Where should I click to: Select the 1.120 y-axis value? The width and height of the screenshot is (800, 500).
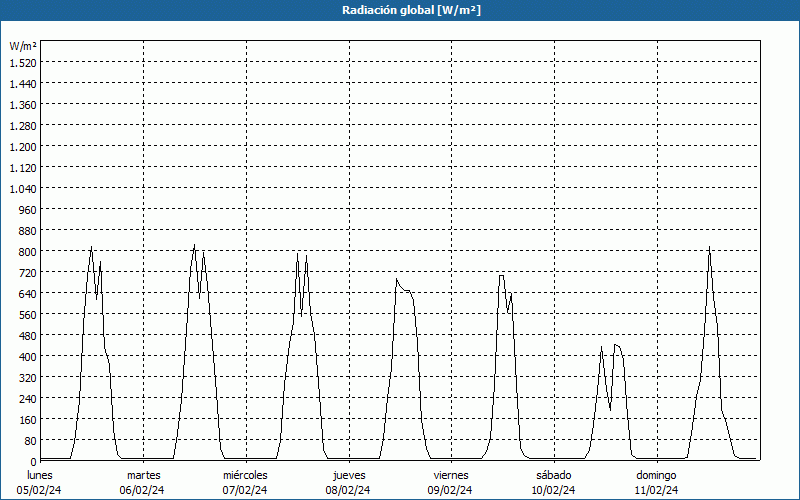pos(23,167)
